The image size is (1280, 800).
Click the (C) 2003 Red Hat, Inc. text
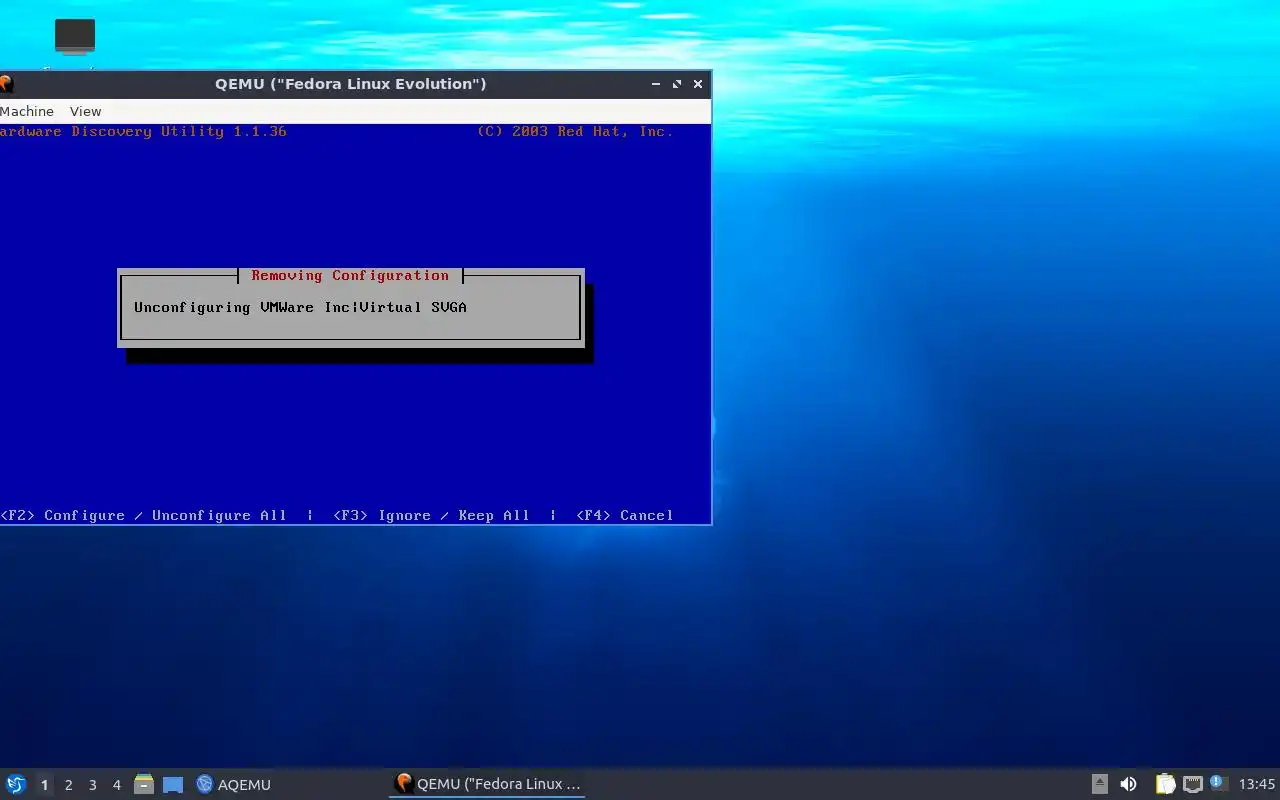coord(575,131)
